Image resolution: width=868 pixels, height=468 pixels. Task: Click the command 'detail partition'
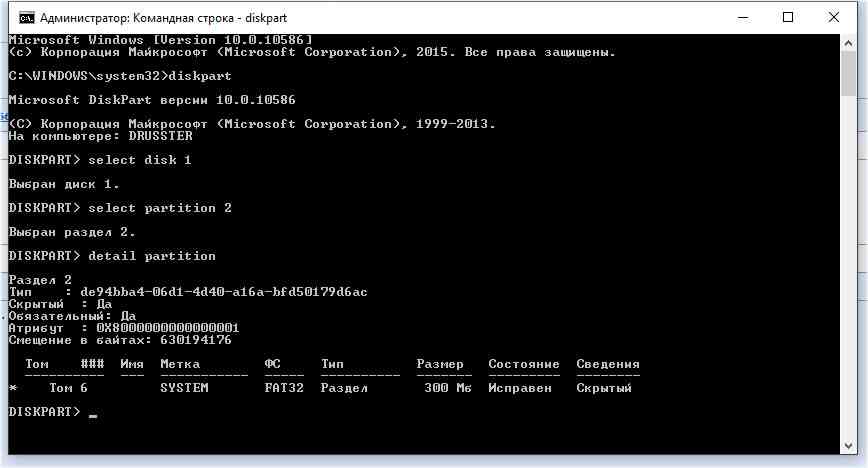[x=152, y=256]
